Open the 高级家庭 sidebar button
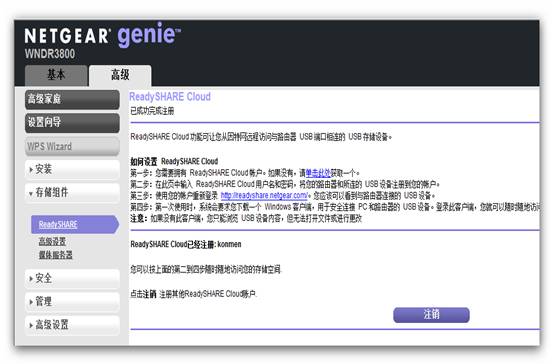This screenshot has height=364, width=553. point(72,99)
